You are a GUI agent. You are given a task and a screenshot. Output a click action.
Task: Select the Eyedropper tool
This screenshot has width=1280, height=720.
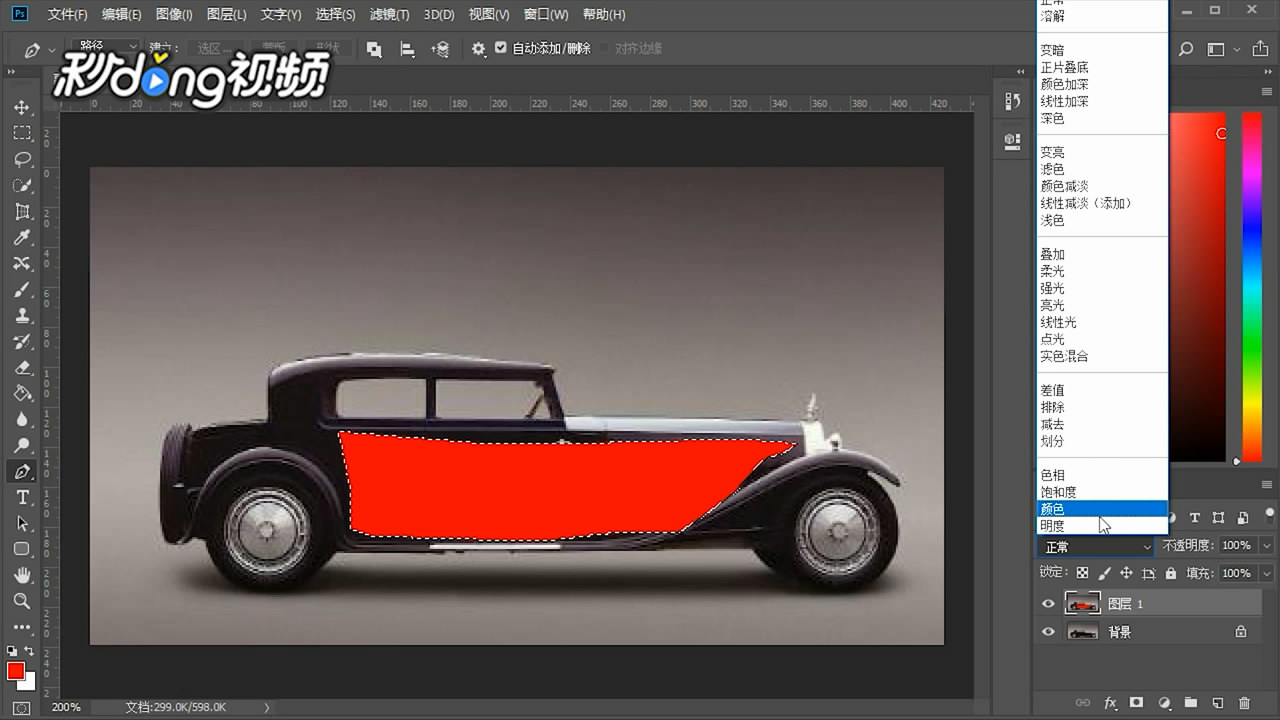click(22, 237)
